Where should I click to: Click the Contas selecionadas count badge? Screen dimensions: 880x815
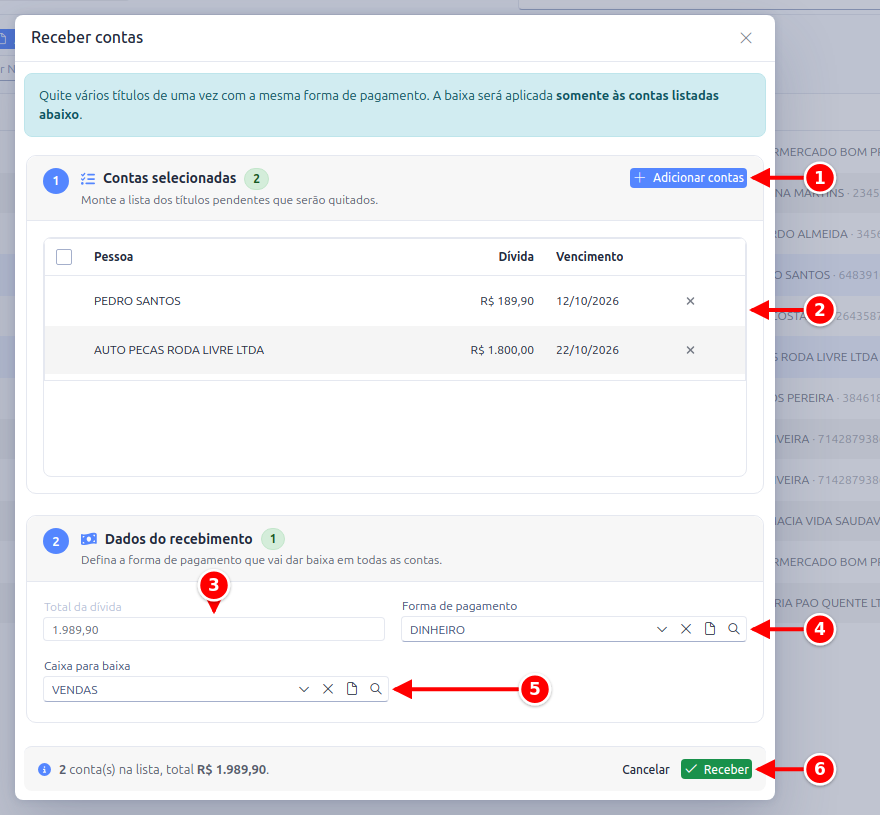point(256,178)
